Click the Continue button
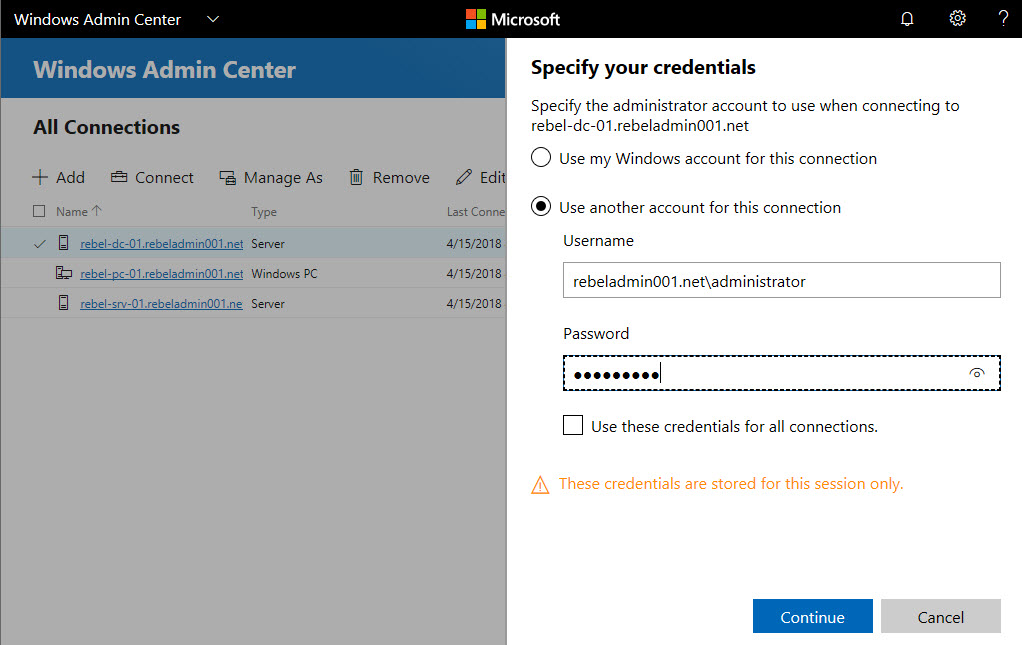The height and width of the screenshot is (645, 1022). pyautogui.click(x=812, y=616)
